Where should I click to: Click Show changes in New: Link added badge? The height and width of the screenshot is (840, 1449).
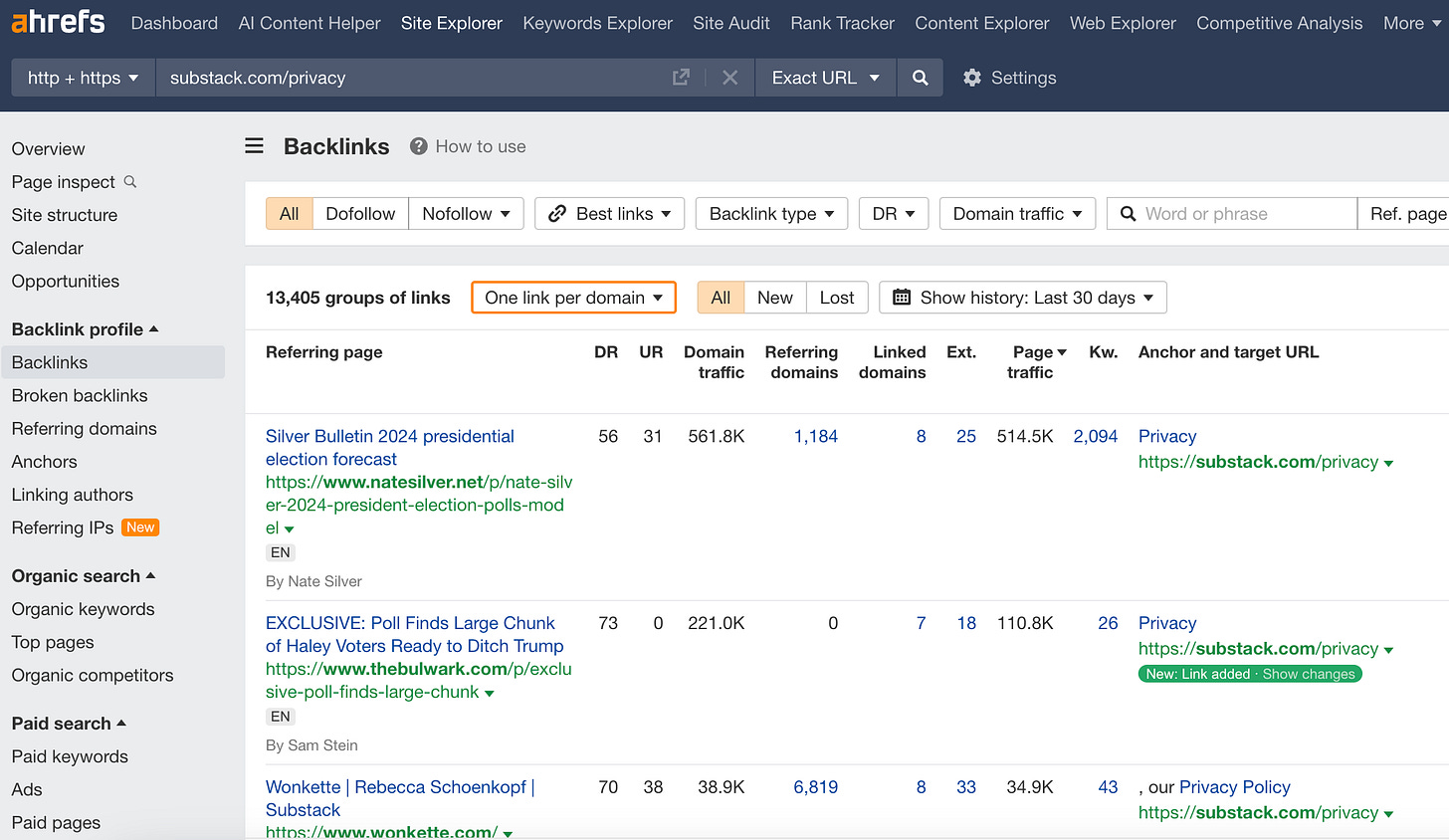click(1309, 674)
